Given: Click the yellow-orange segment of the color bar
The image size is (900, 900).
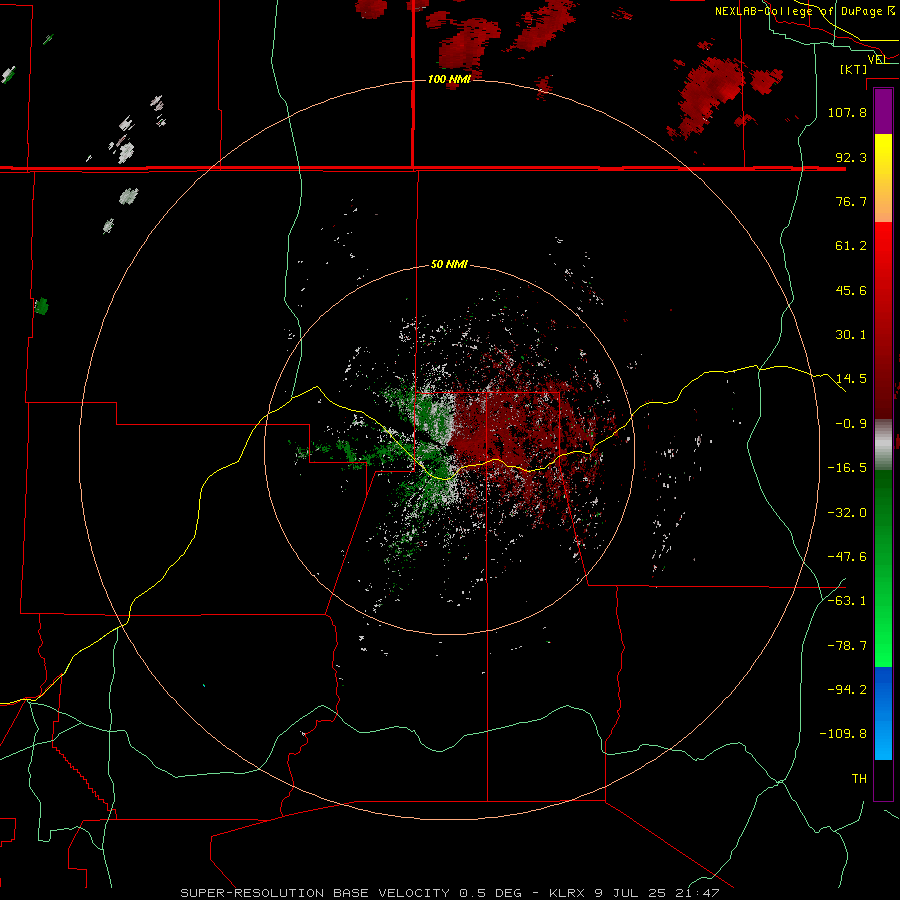Looking at the screenshot, I should pos(883,178).
